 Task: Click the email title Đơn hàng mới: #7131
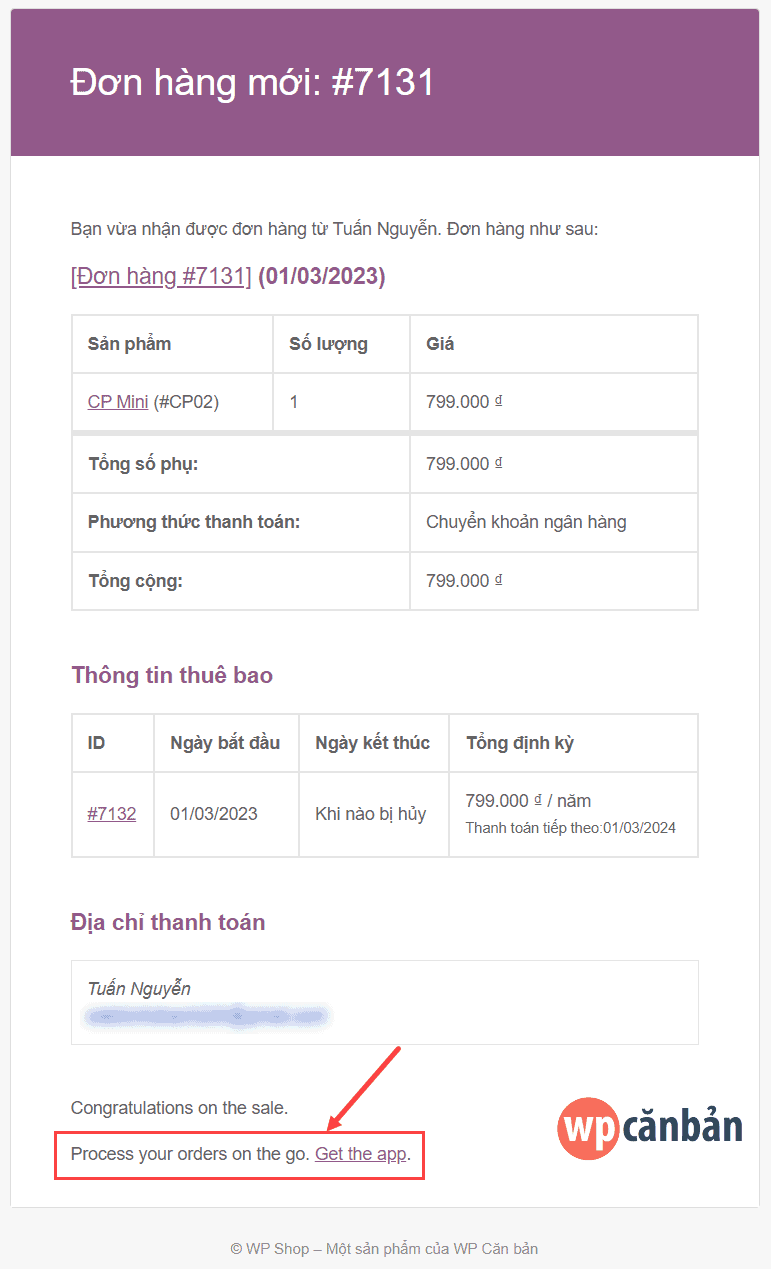pyautogui.click(x=253, y=82)
